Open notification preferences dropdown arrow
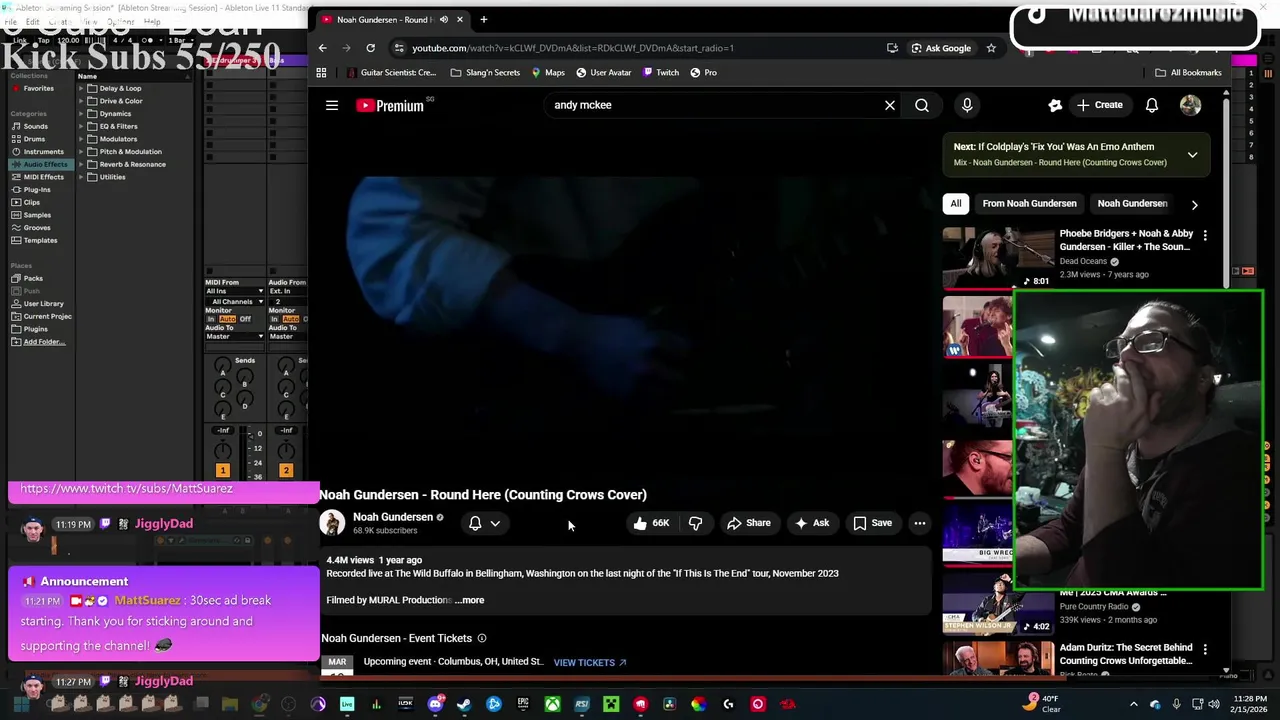 click(495, 523)
